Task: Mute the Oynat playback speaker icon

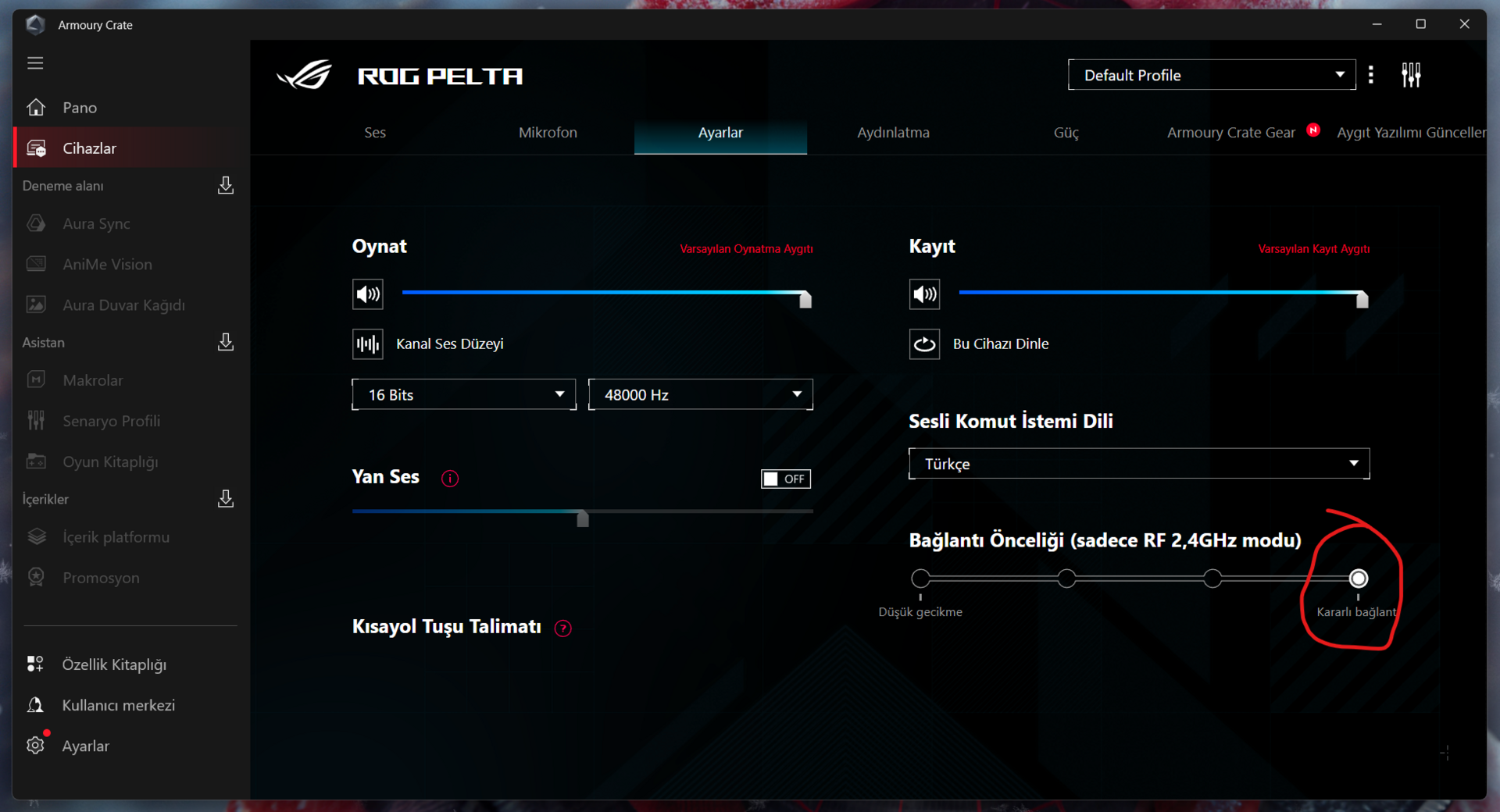Action: tap(368, 294)
